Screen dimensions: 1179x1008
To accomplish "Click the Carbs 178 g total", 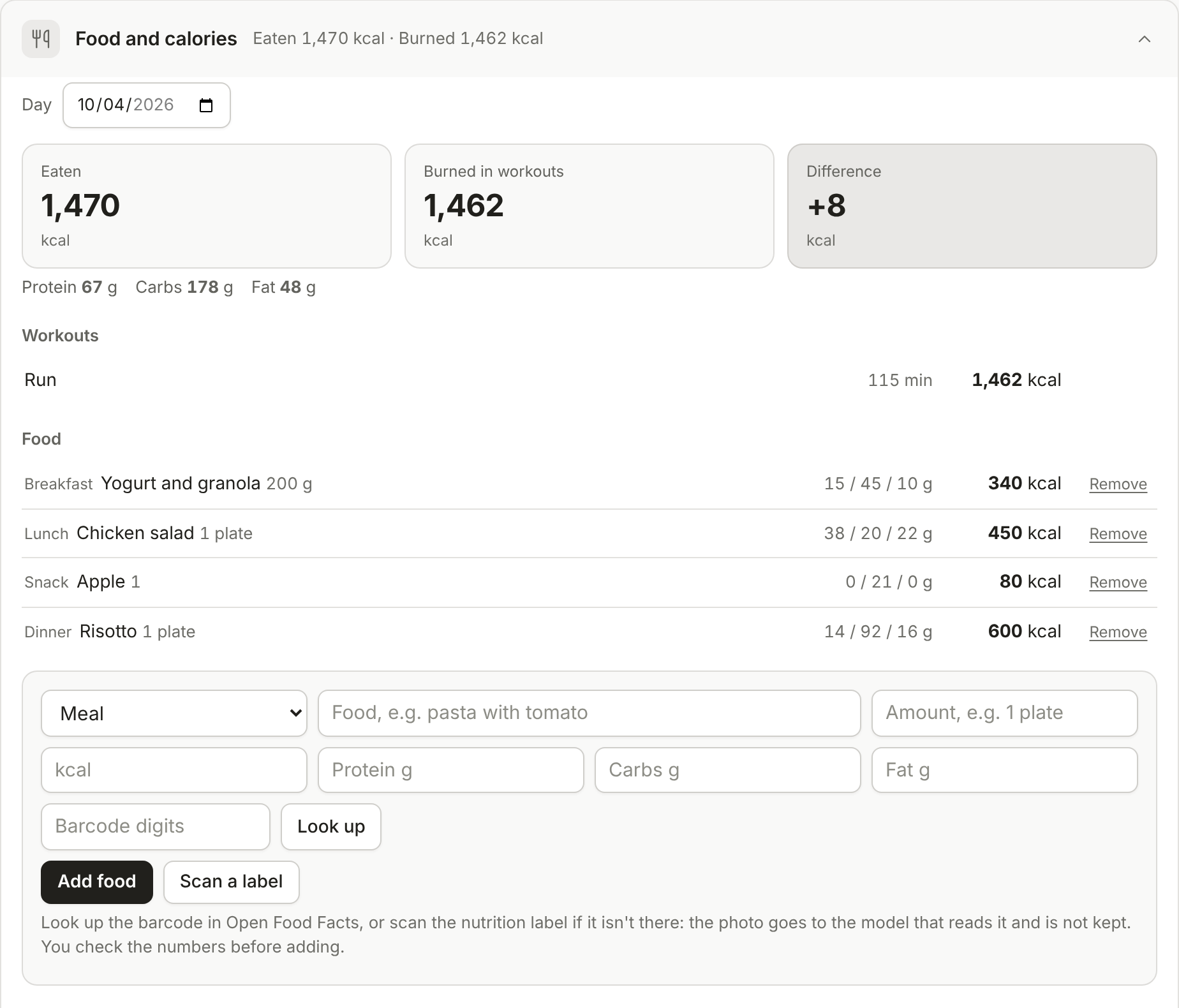I will [184, 287].
